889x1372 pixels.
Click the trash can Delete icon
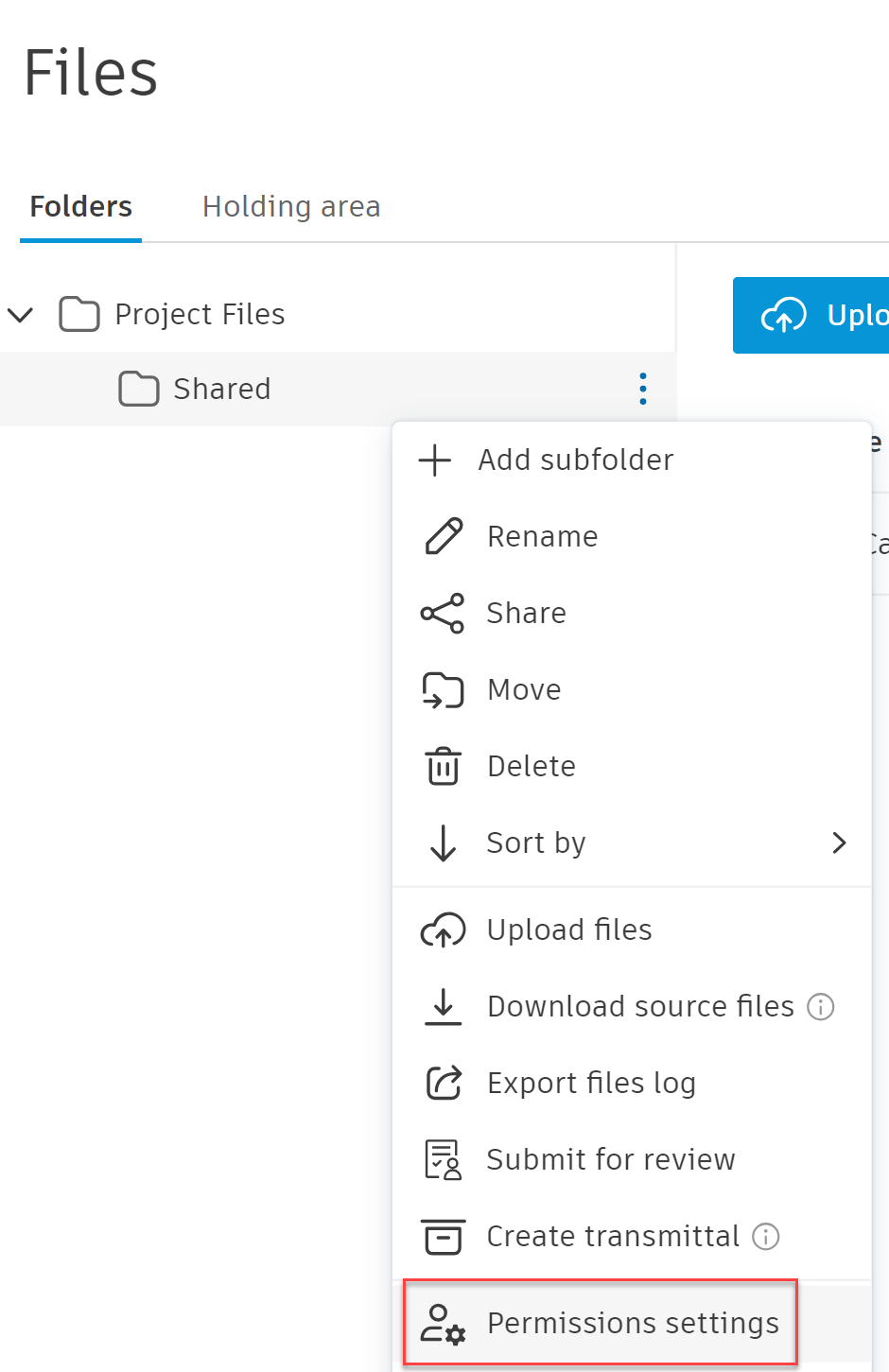443,766
